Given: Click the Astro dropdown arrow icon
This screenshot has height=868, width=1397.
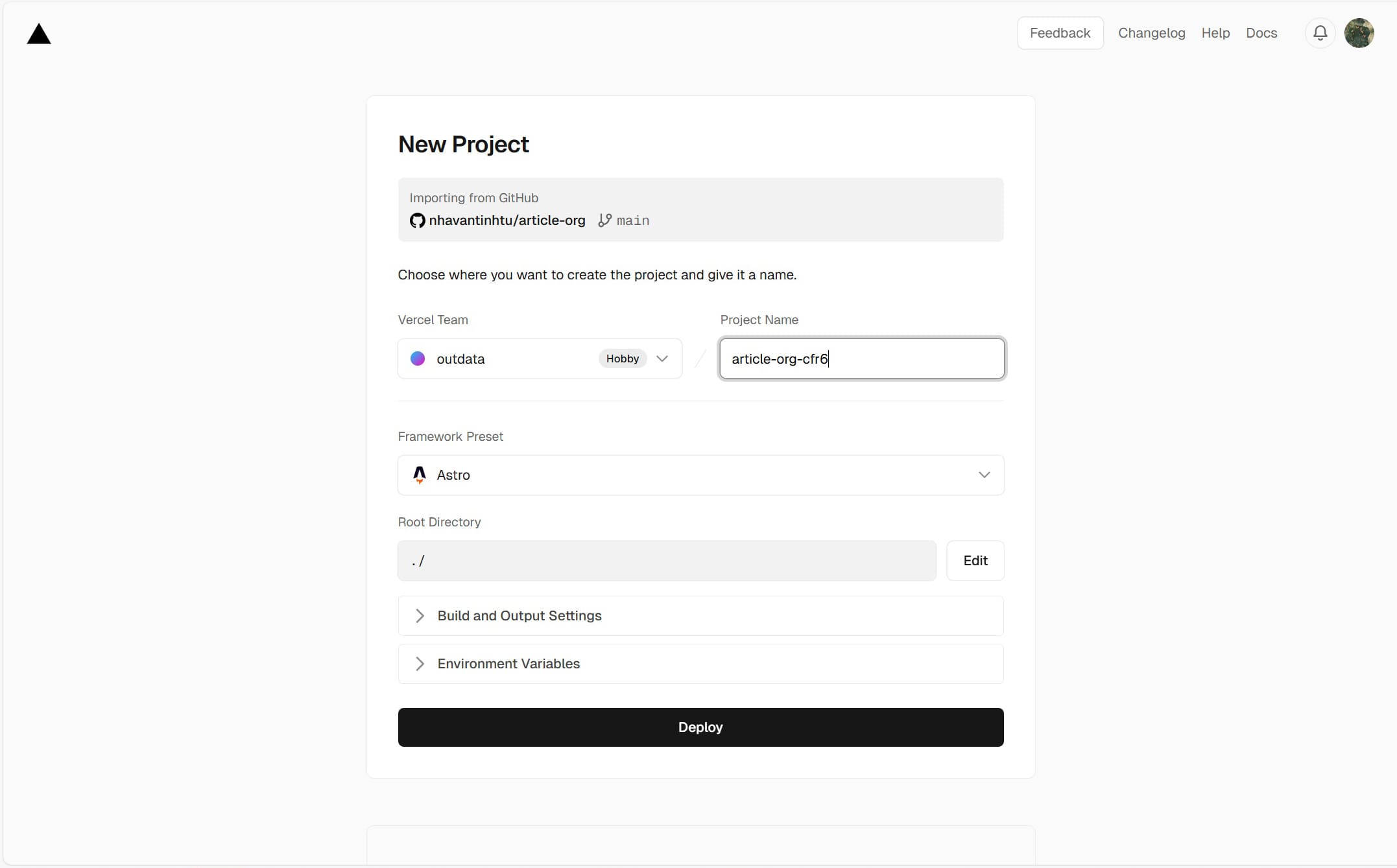Looking at the screenshot, I should click(x=983, y=474).
